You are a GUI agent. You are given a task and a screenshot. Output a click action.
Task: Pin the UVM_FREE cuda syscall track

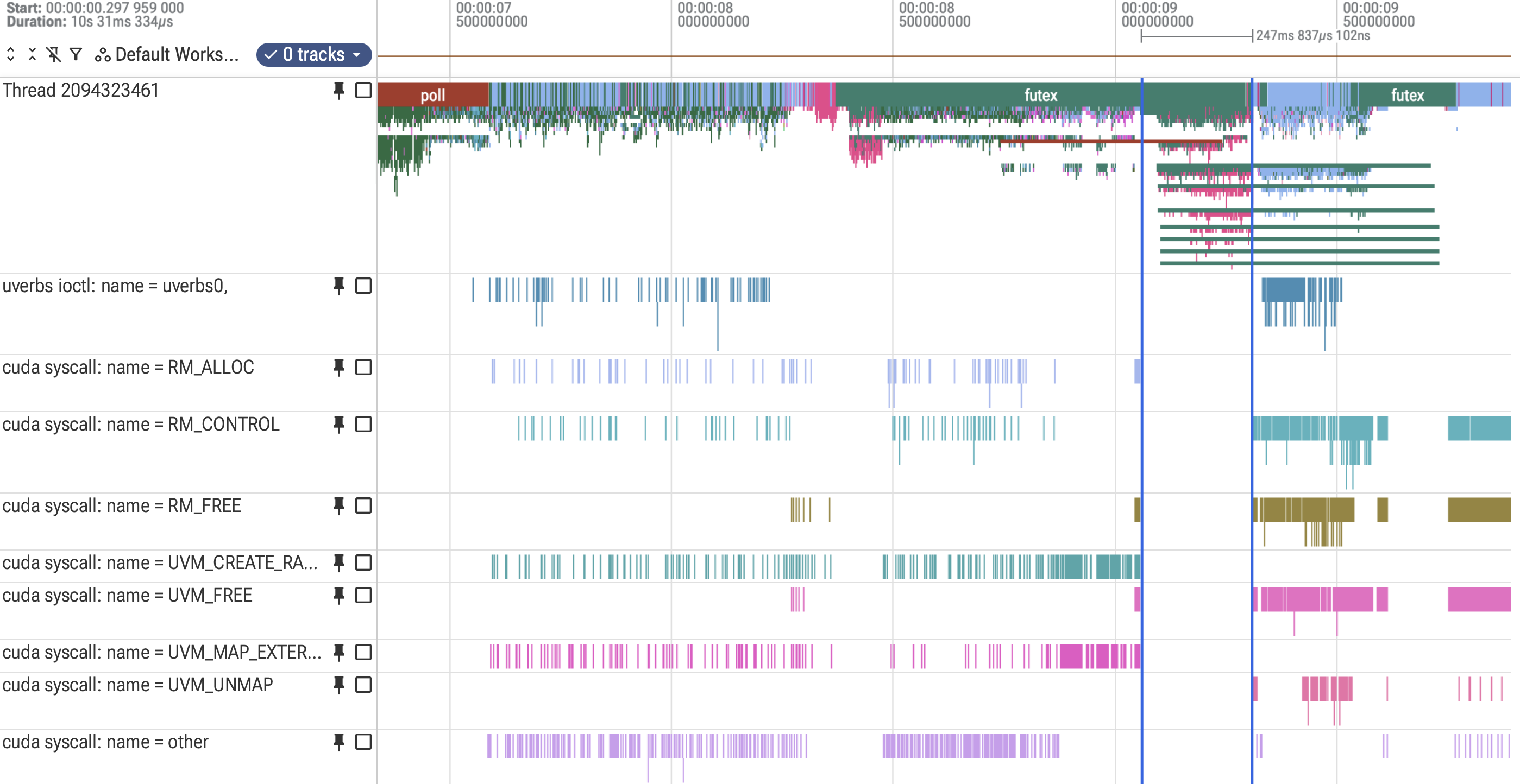click(338, 595)
